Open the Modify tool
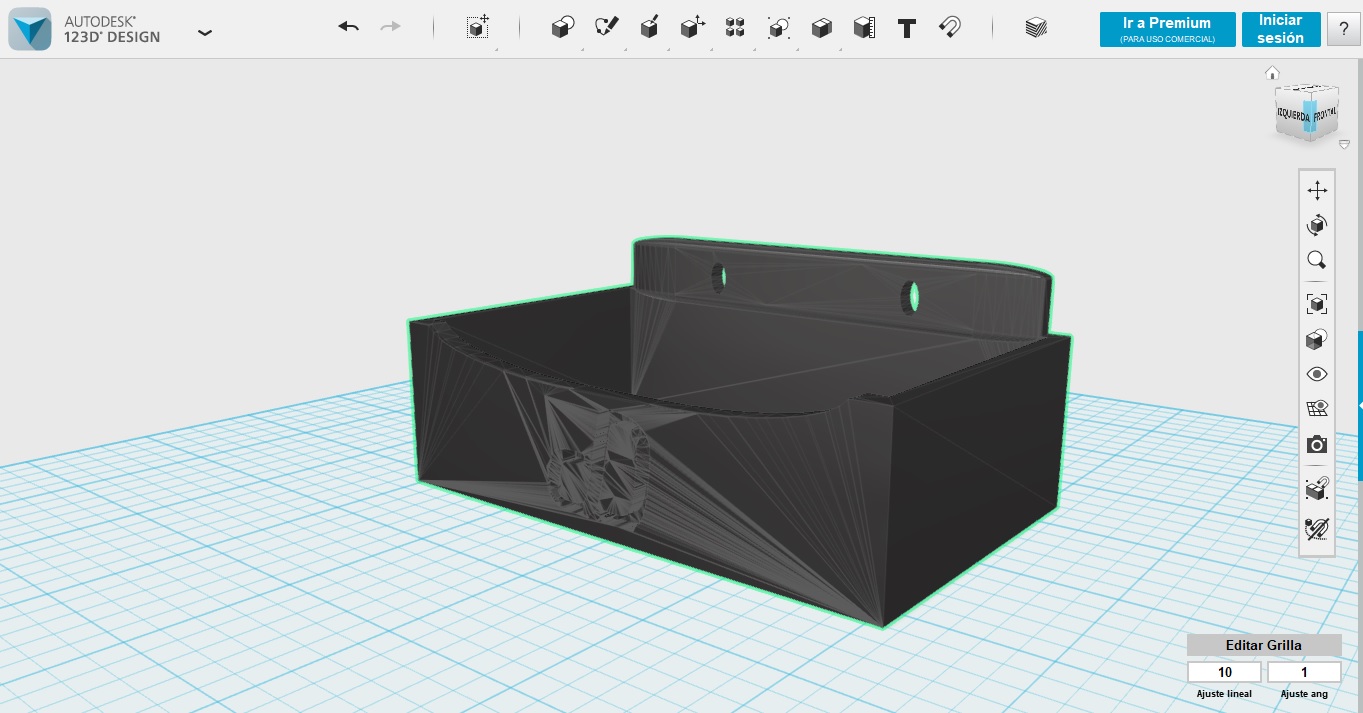The height and width of the screenshot is (713, 1363). coord(692,28)
